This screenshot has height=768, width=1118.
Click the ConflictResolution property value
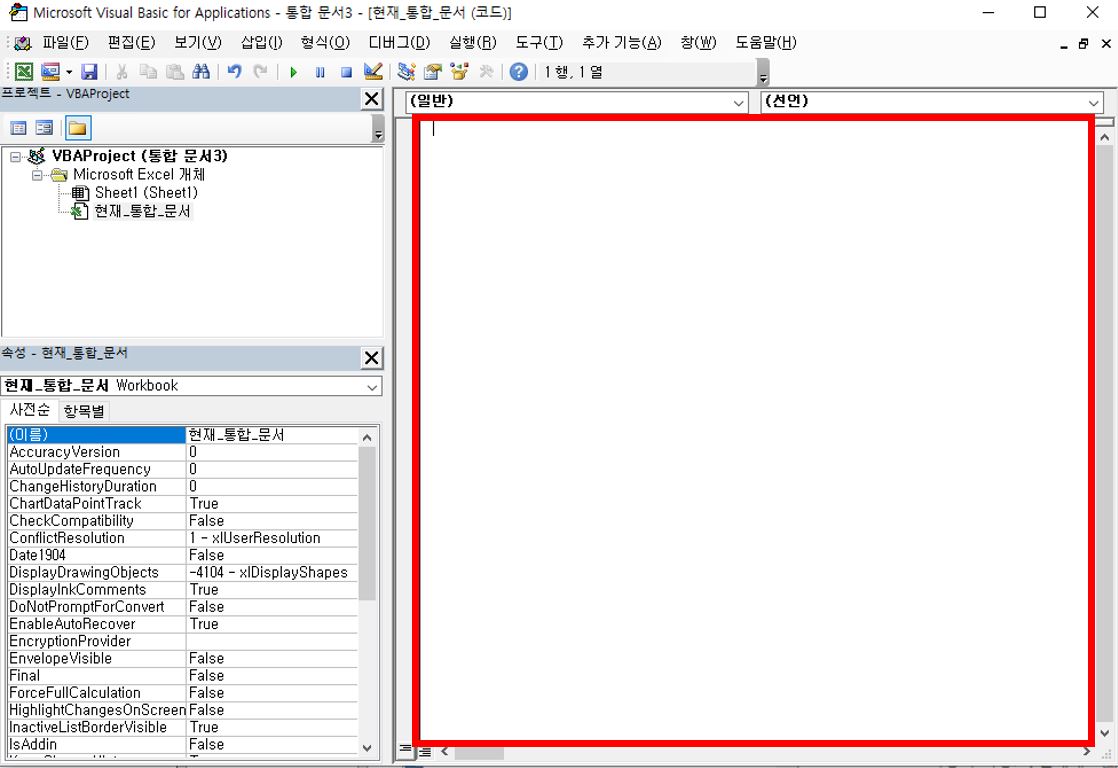pos(272,538)
